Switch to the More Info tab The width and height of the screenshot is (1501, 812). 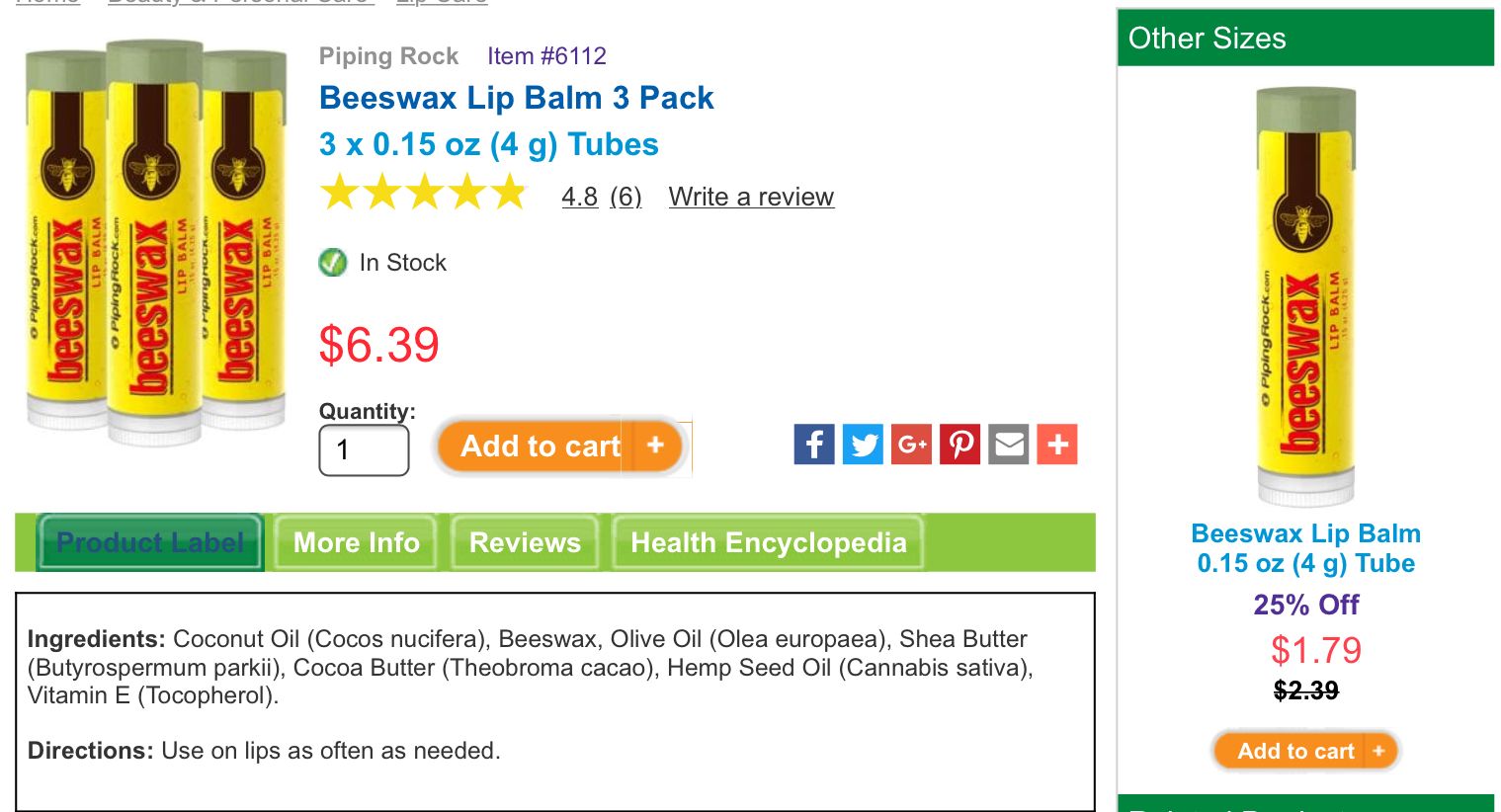[356, 542]
